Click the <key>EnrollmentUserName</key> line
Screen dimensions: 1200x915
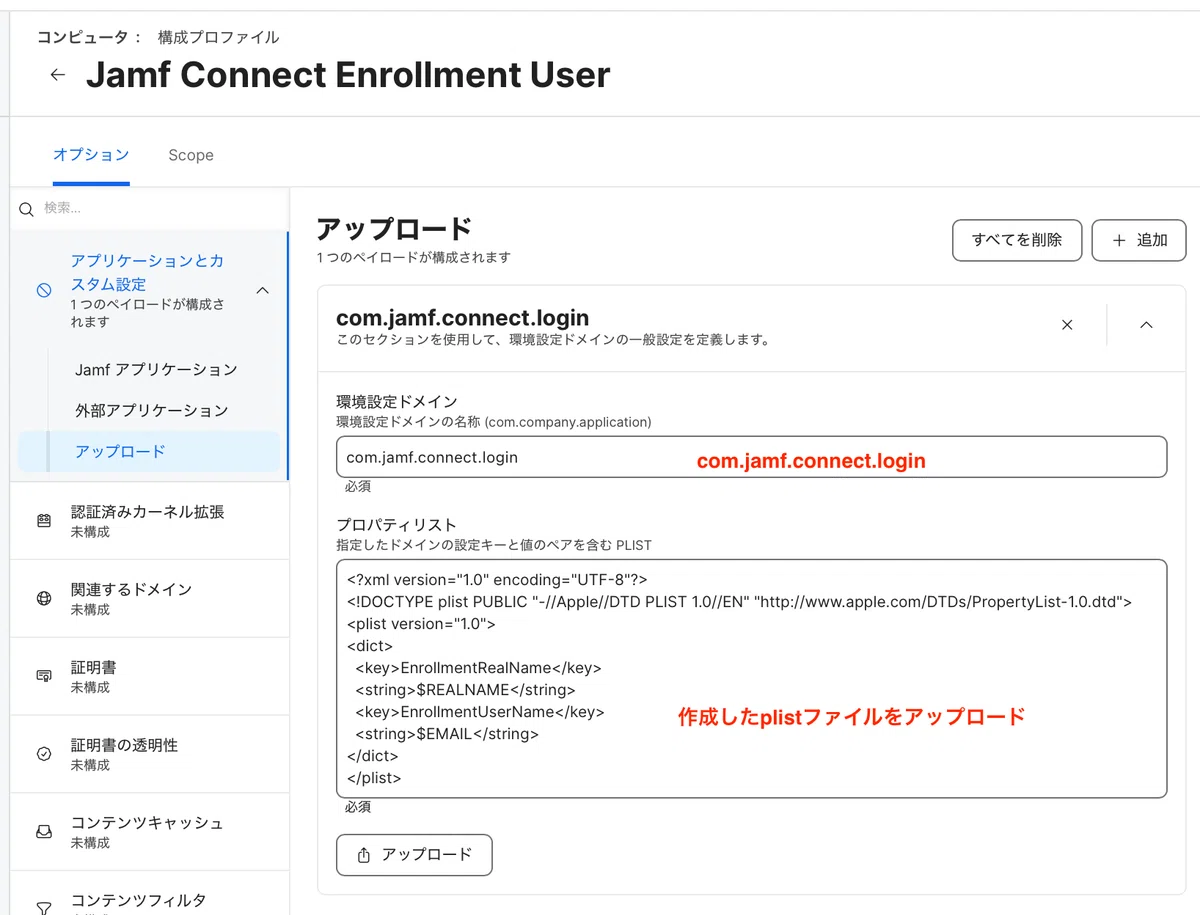[x=480, y=712]
